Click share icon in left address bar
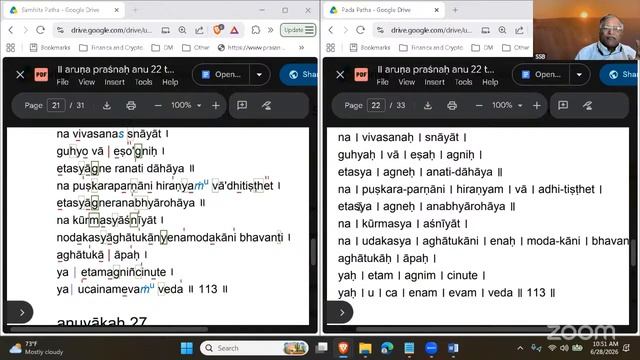 199,30
